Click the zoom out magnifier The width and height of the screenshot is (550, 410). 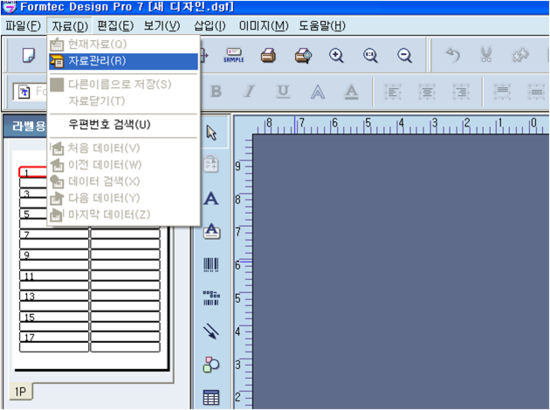404,55
